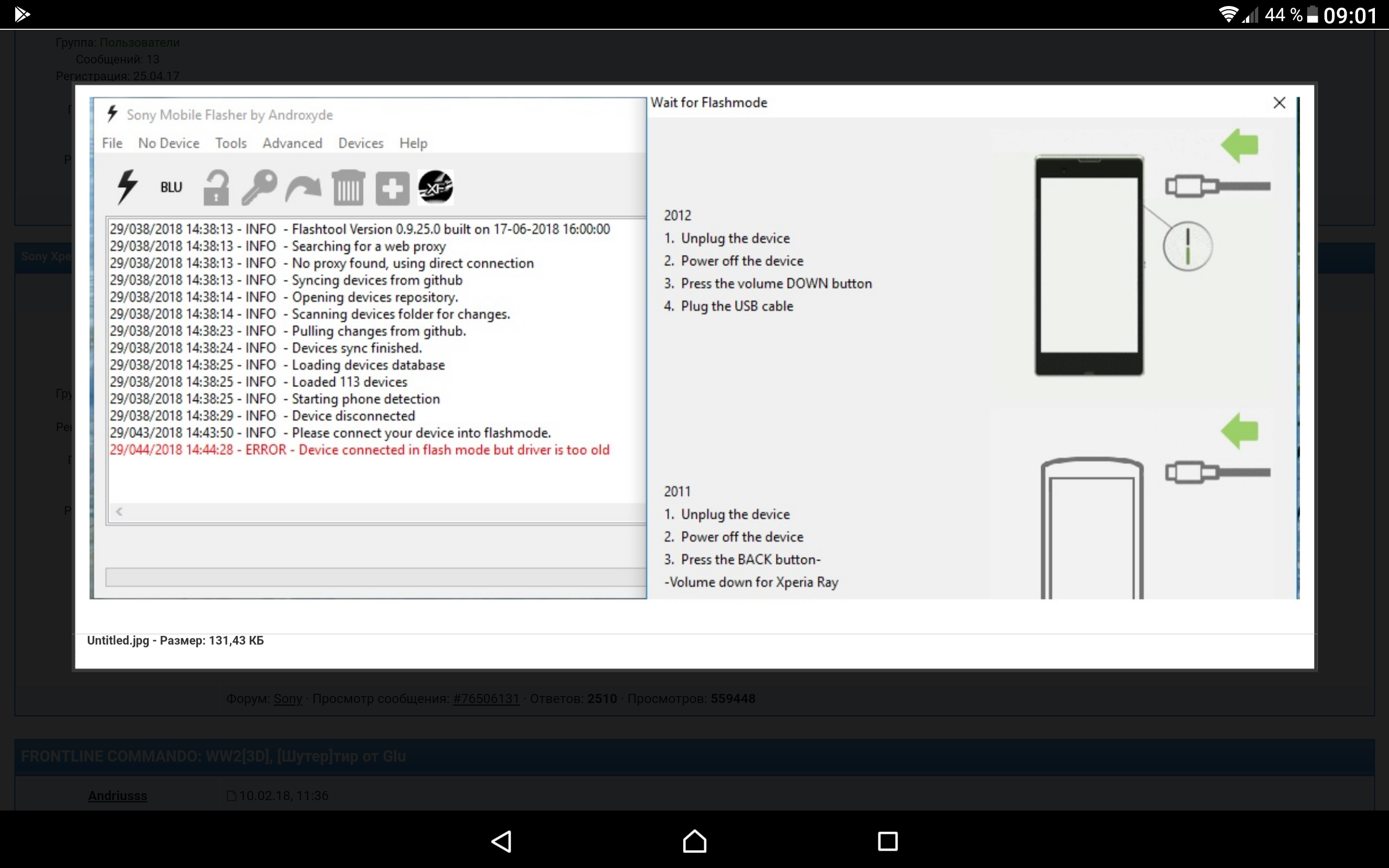Click the key icon in flasher toolbar
This screenshot has height=868, width=1389.
[259, 187]
